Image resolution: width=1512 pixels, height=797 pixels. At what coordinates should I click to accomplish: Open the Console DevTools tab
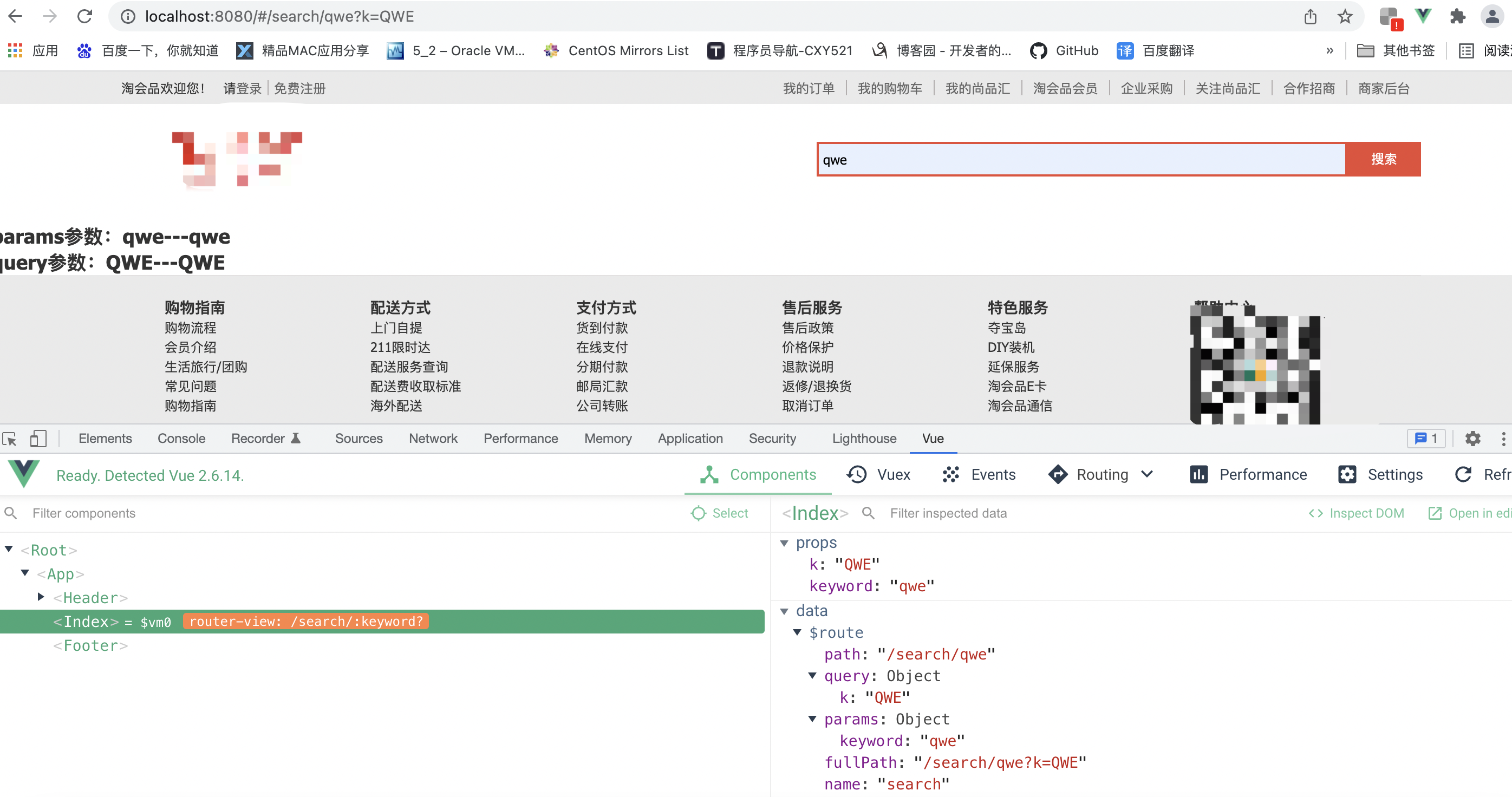point(181,439)
